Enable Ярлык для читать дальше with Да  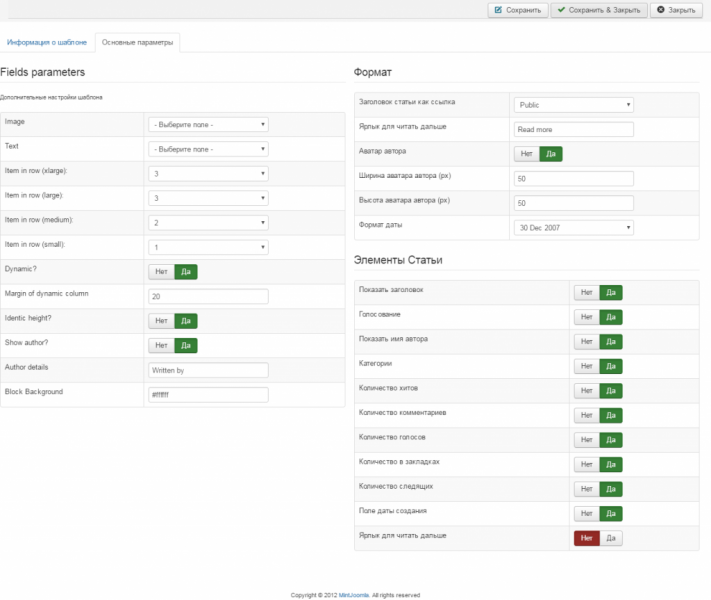(x=612, y=538)
